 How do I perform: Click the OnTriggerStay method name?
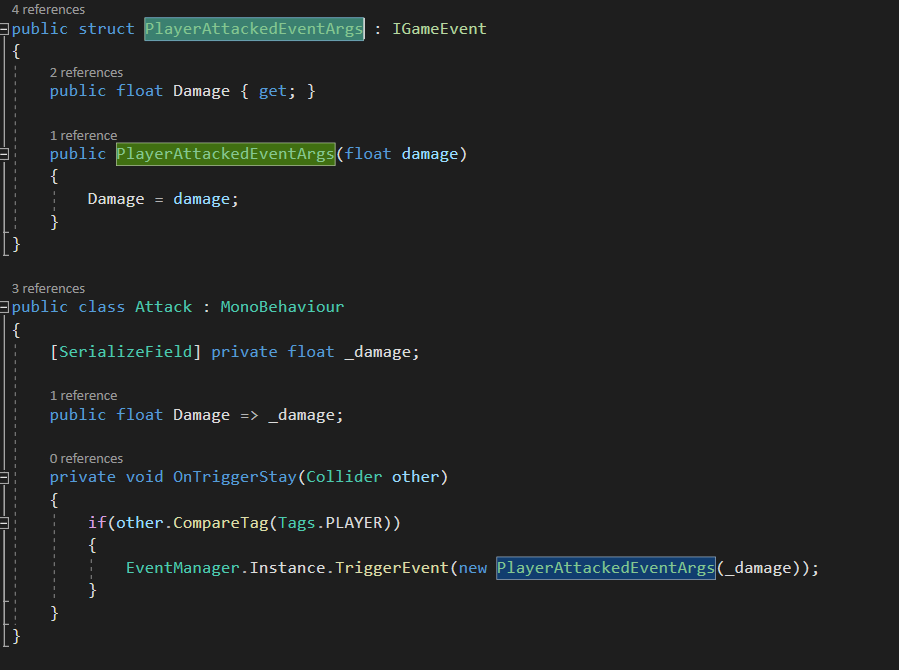tap(234, 477)
